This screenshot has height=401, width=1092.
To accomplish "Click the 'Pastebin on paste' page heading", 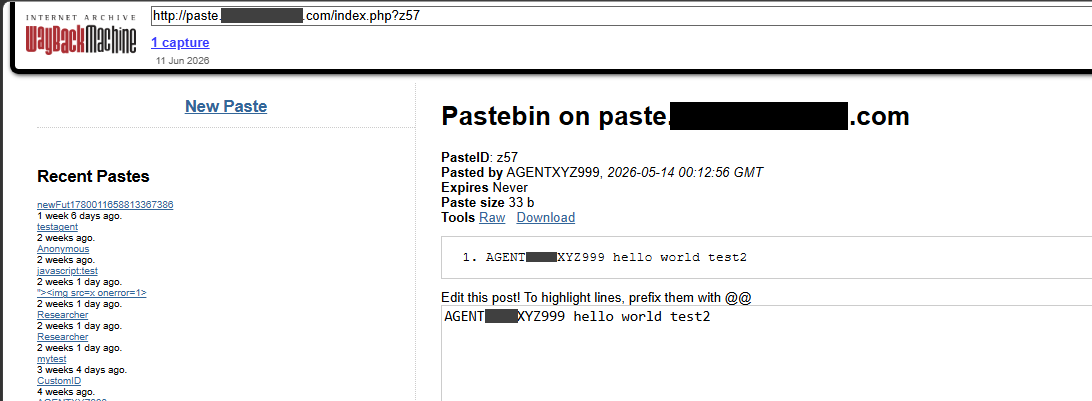I will (676, 116).
